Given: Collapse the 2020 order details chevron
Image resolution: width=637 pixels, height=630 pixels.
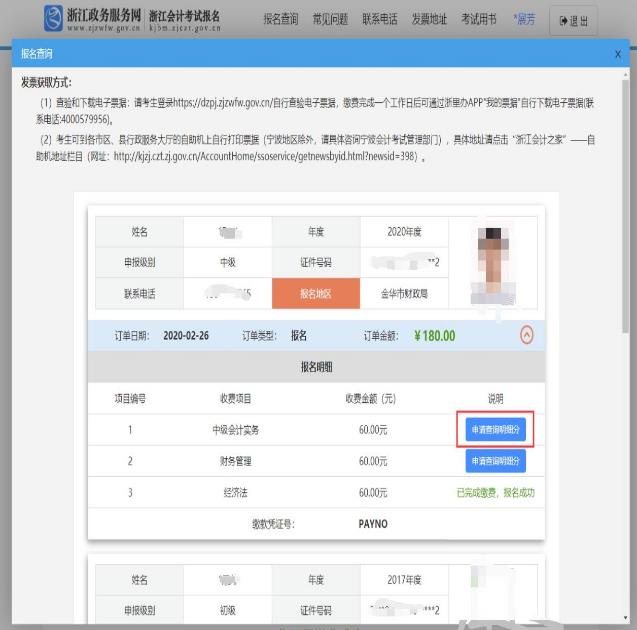Looking at the screenshot, I should point(526,335).
